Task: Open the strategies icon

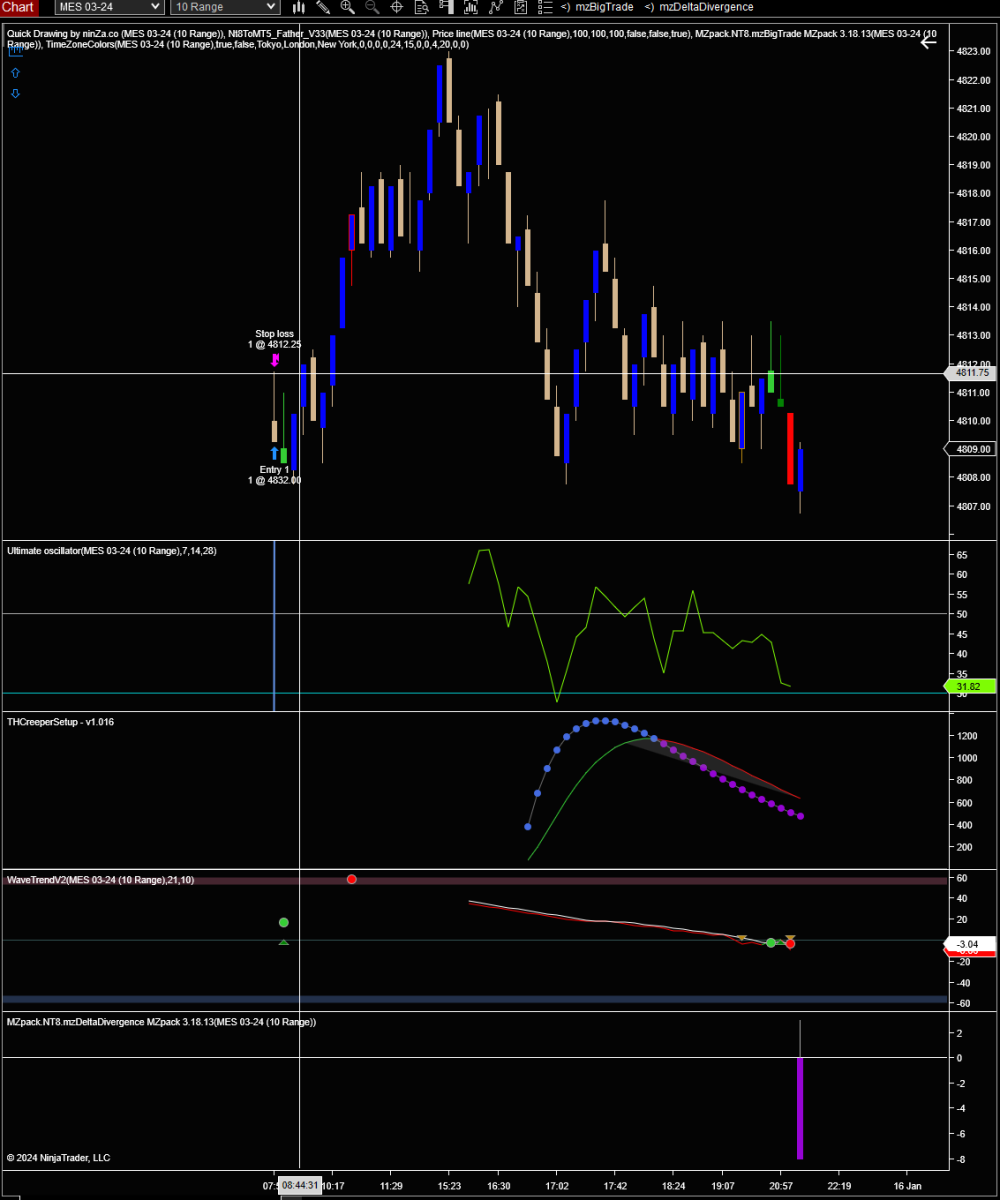Action: coord(520,7)
